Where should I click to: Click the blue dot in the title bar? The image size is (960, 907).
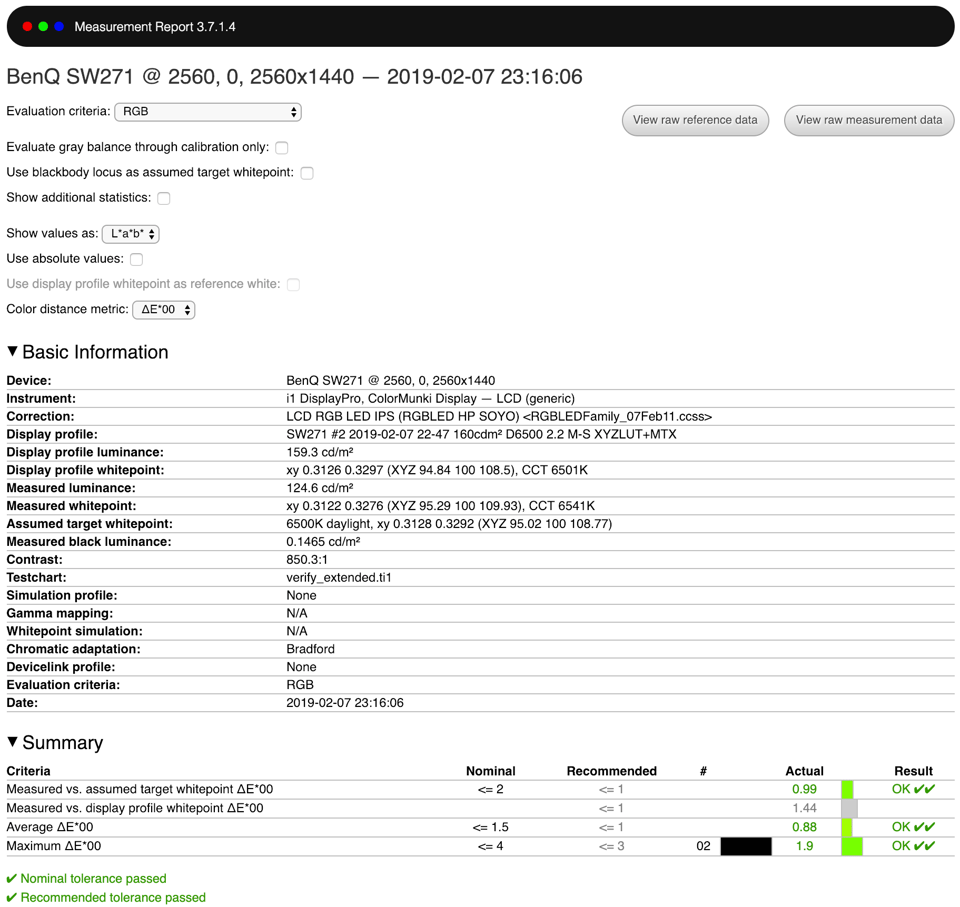(59, 26)
